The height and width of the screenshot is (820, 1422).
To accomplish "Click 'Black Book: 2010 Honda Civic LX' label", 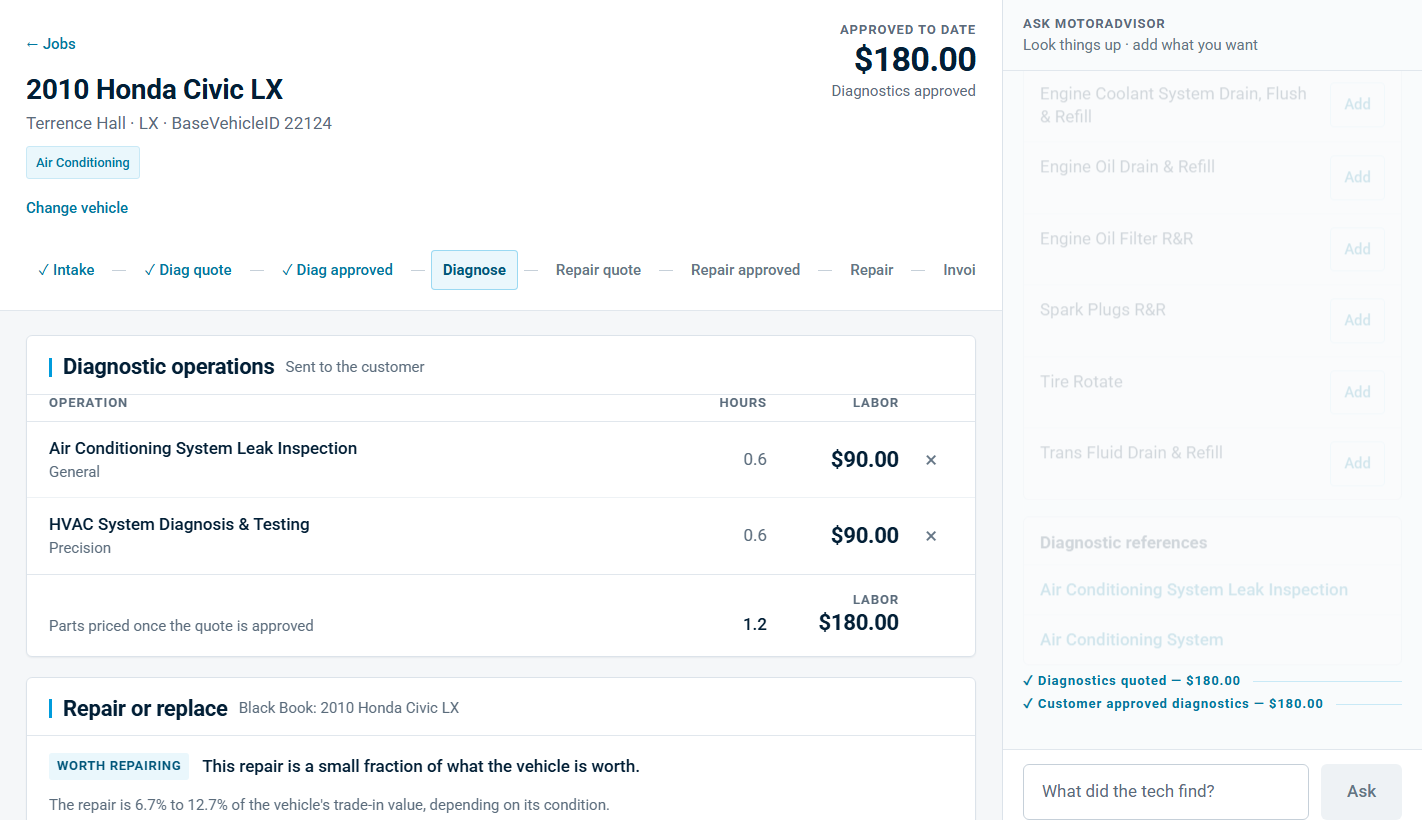I will click(349, 708).
